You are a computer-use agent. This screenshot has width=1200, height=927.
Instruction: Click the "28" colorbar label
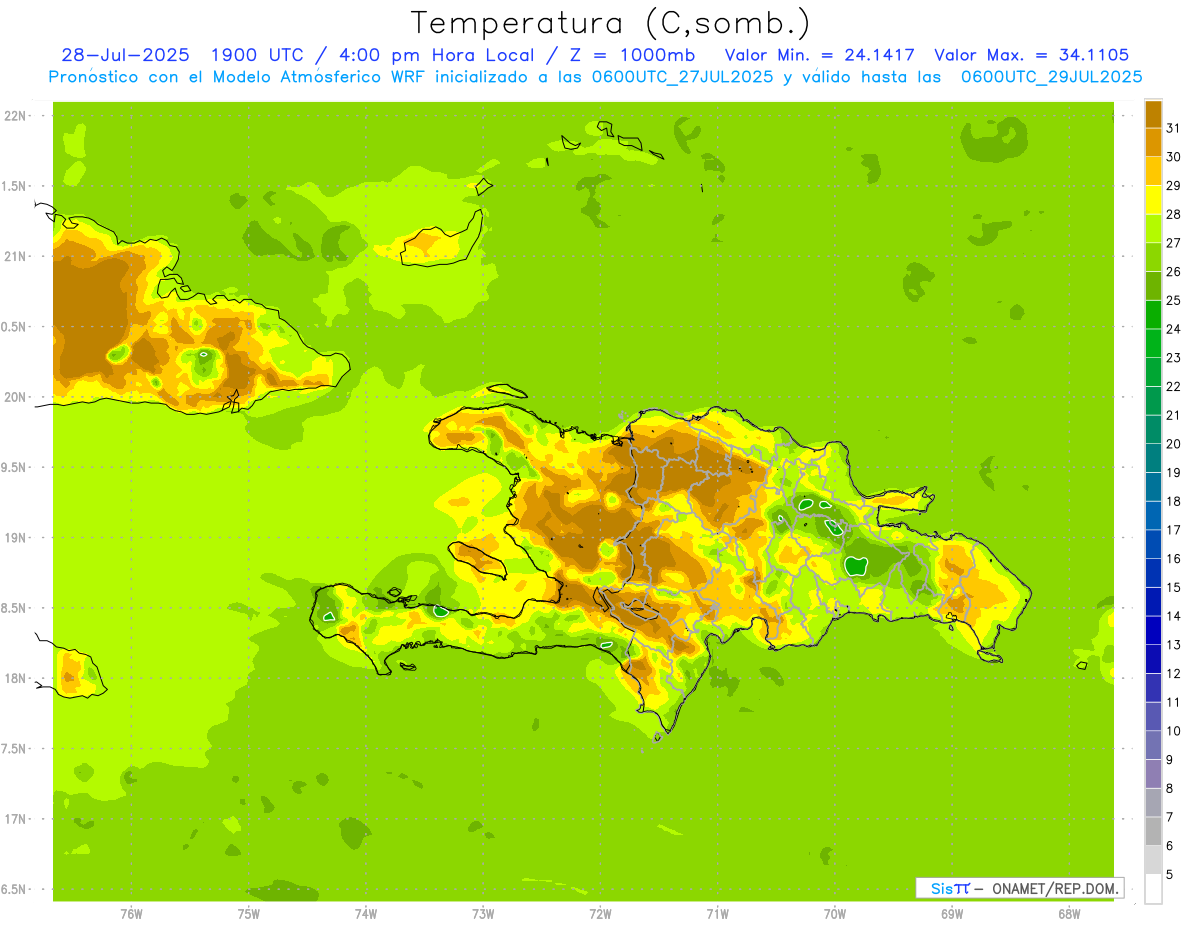(1173, 214)
